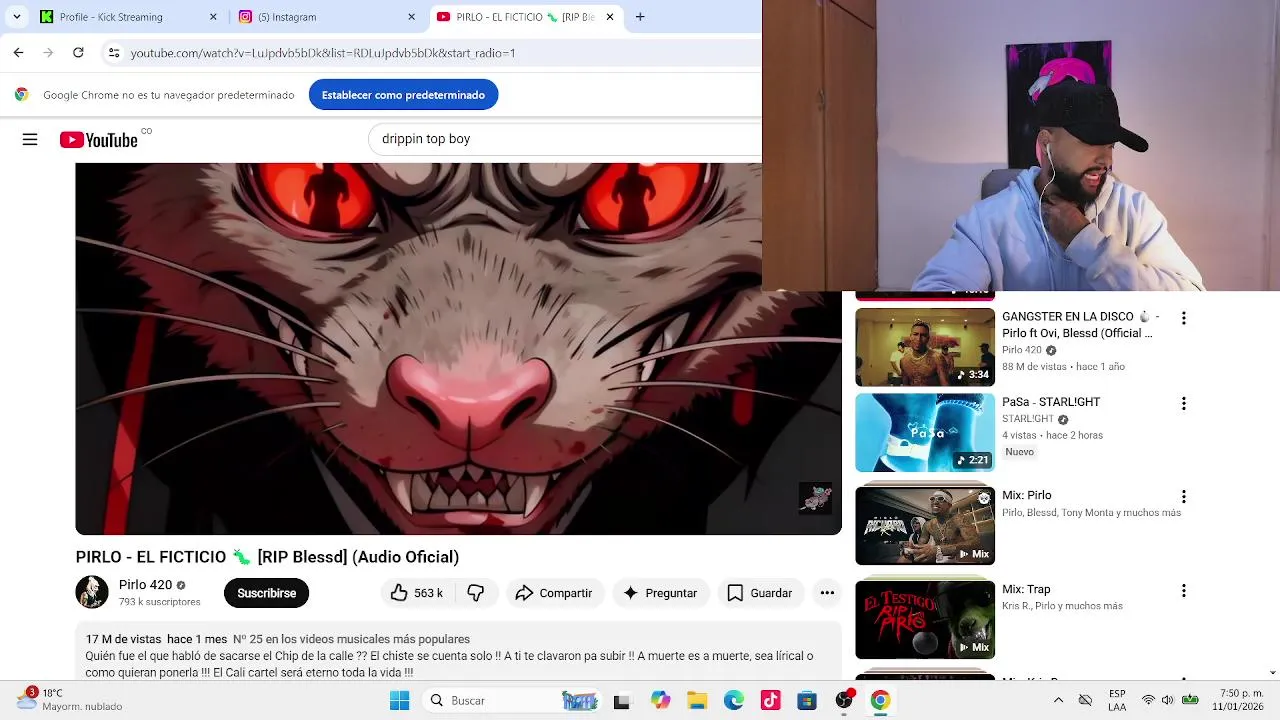This screenshot has width=1280, height=720.
Task: Save the video with Guardar
Action: [x=760, y=593]
